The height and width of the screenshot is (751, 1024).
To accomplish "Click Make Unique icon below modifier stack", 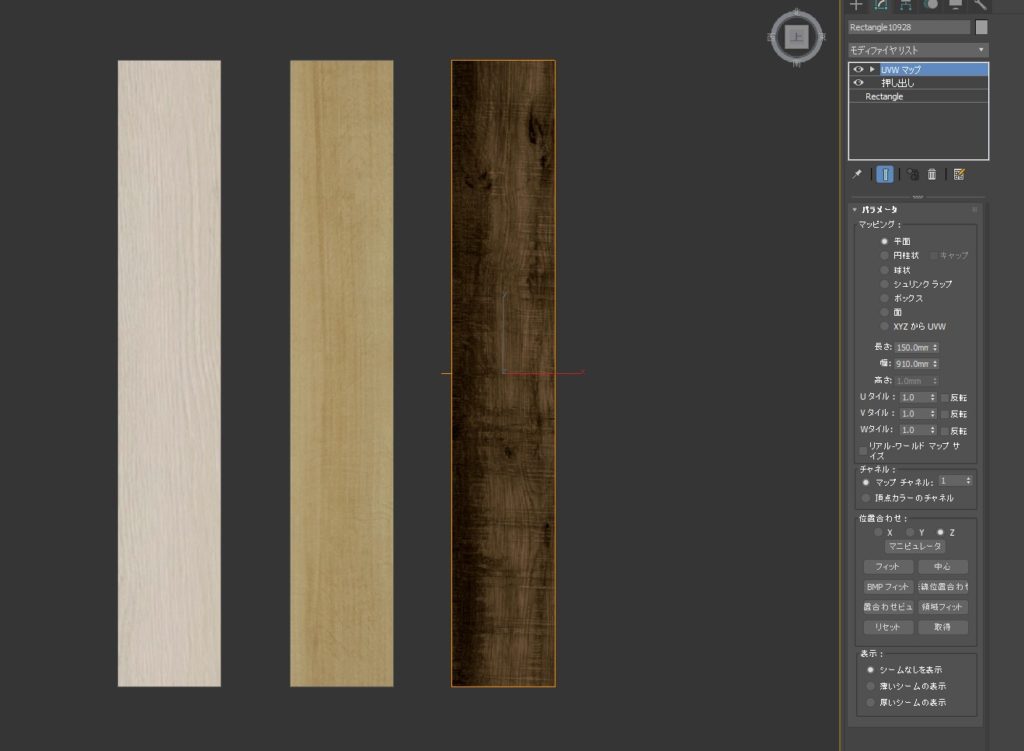I will tap(912, 174).
